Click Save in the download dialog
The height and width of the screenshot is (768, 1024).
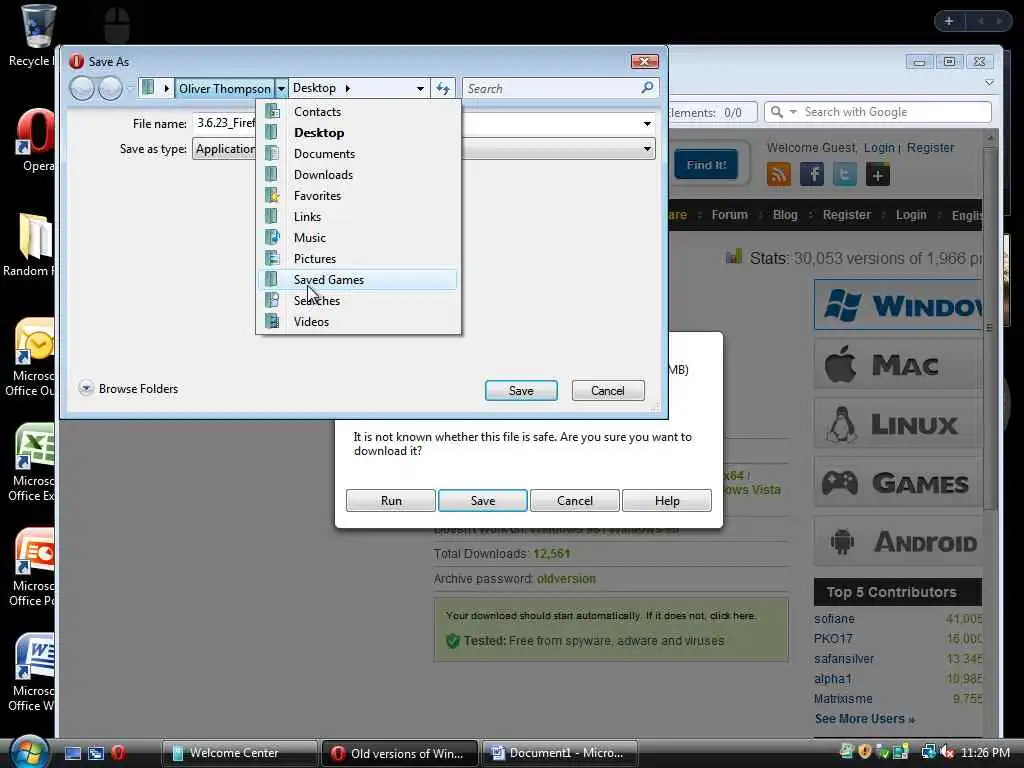[x=483, y=500]
